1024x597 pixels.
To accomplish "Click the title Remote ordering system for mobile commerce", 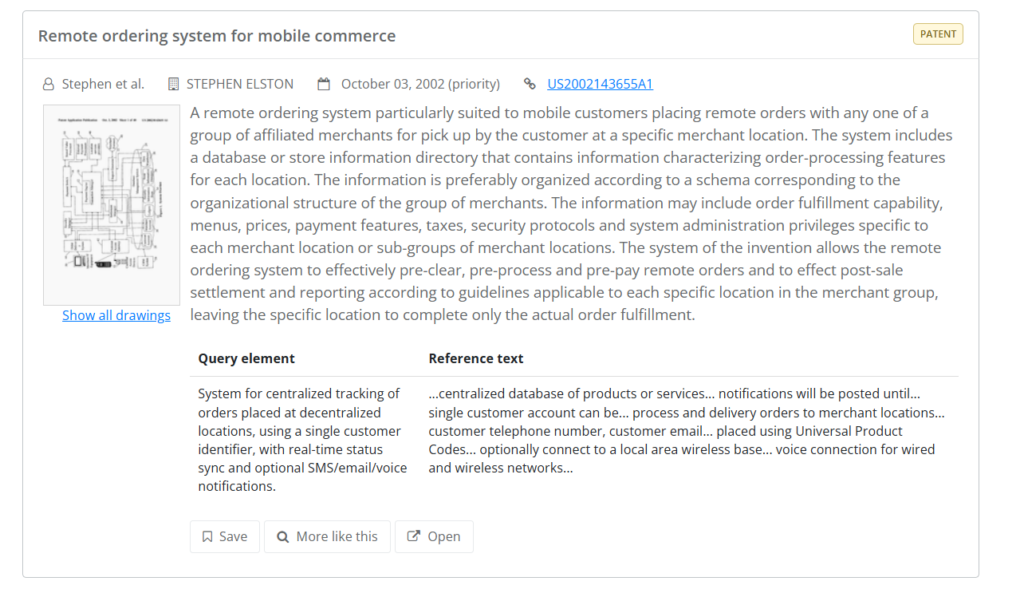I will [x=217, y=36].
